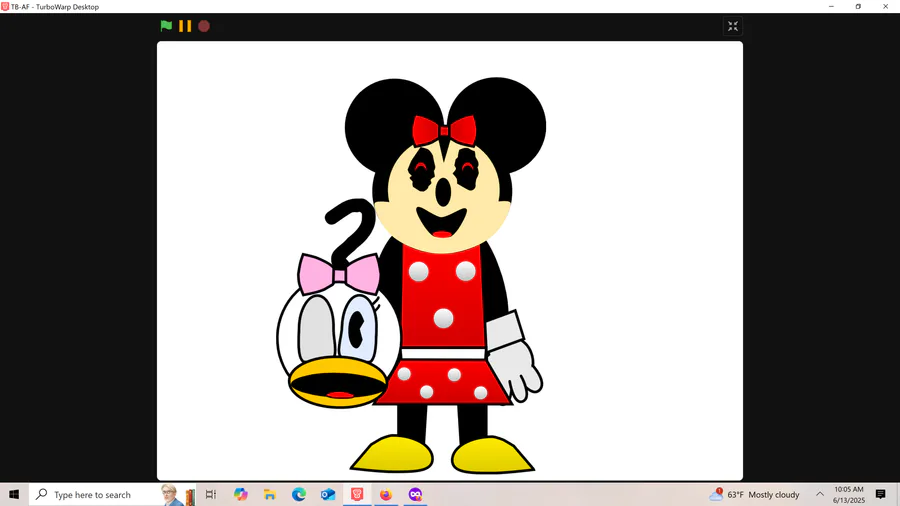
Task: Stop the project with the red stop button
Action: coord(204,26)
